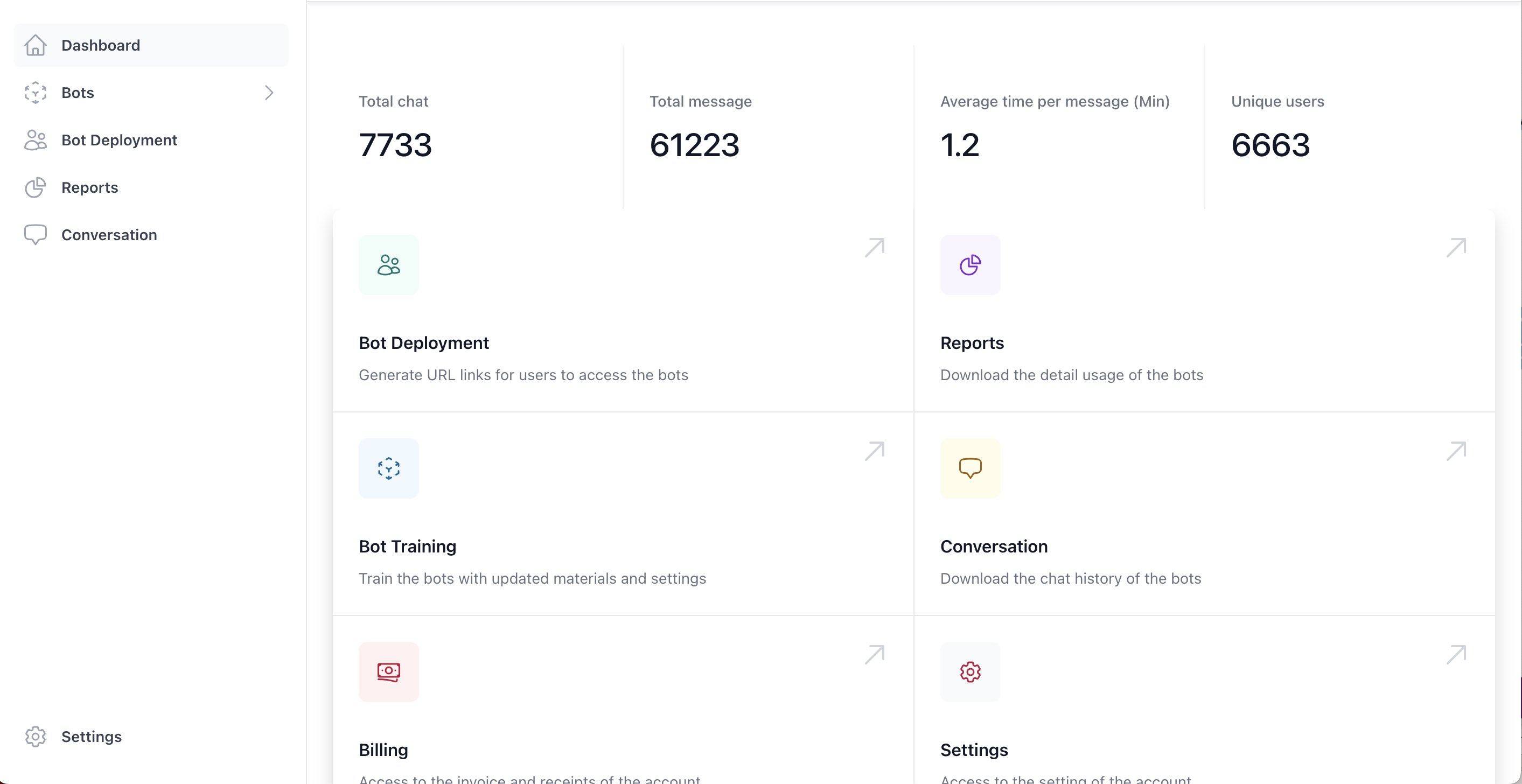
Task: Click the yellow Conversation card icon
Action: (970, 468)
